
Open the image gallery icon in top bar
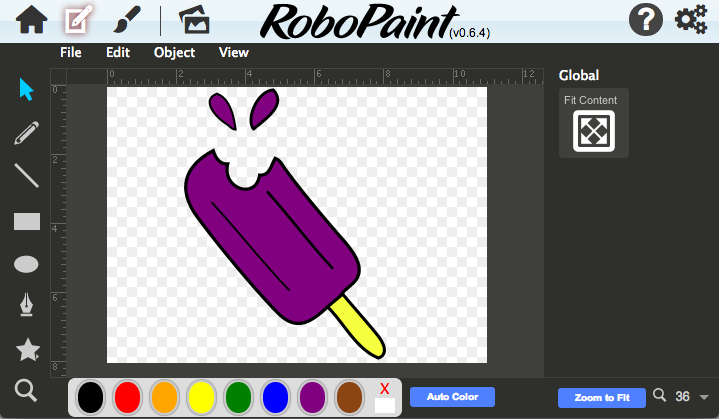193,19
